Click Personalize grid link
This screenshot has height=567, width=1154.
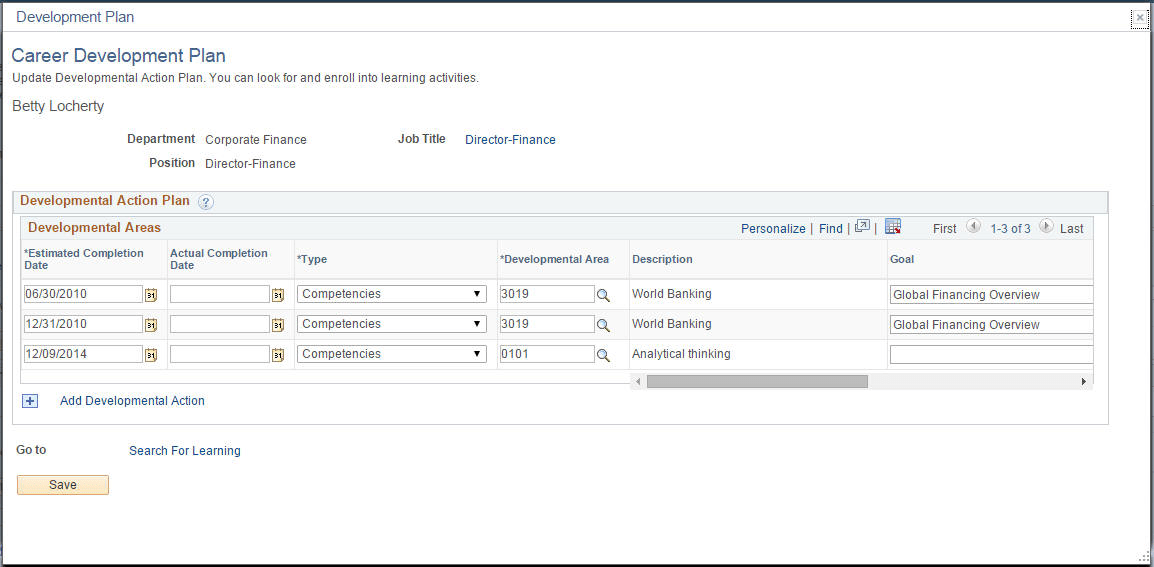pyautogui.click(x=773, y=229)
